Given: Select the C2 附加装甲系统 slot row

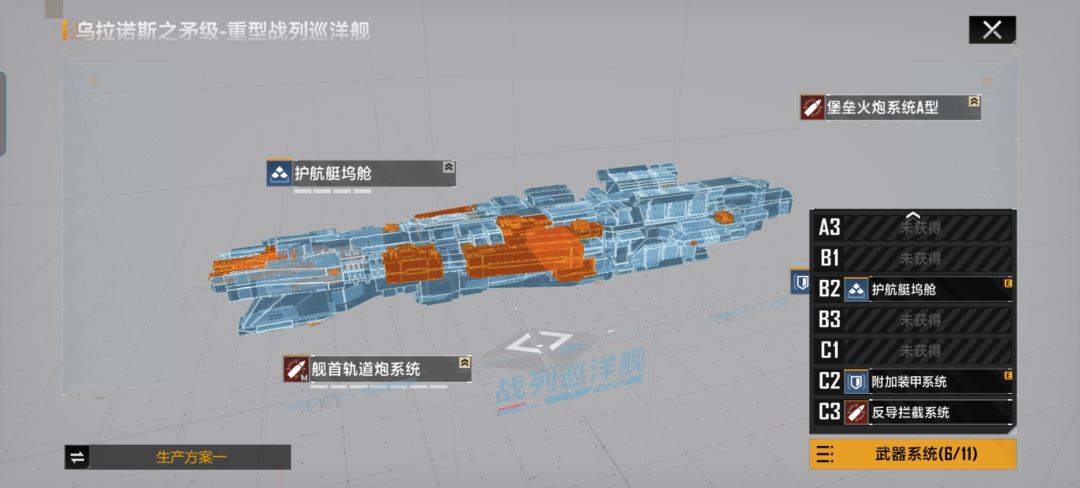Looking at the screenshot, I should (913, 382).
